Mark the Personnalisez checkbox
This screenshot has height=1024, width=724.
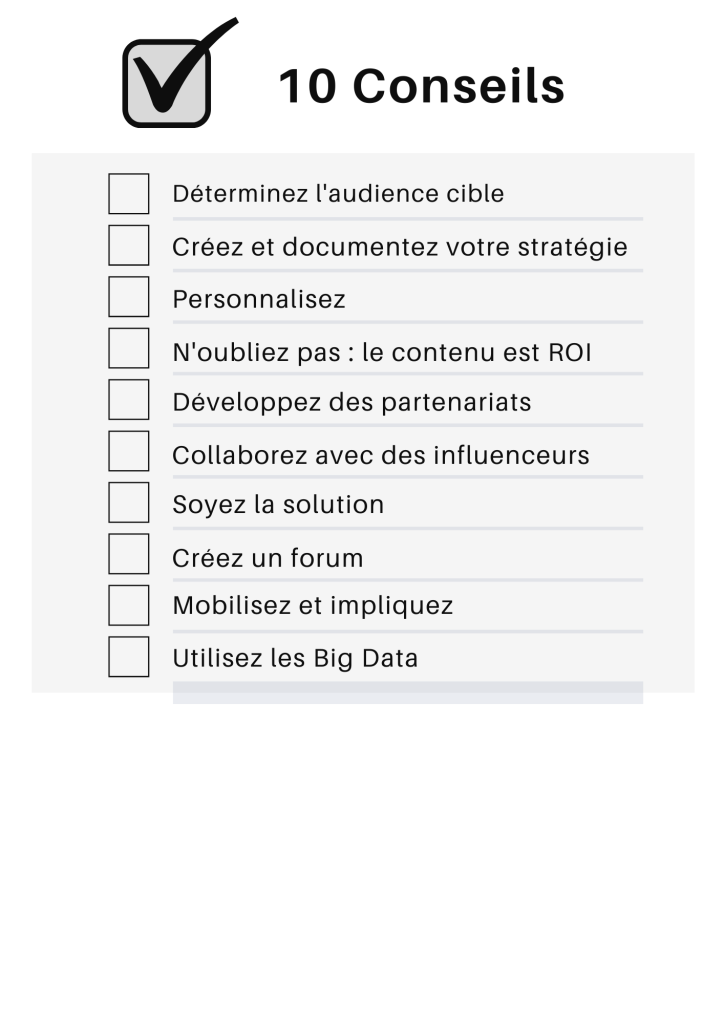(x=129, y=296)
